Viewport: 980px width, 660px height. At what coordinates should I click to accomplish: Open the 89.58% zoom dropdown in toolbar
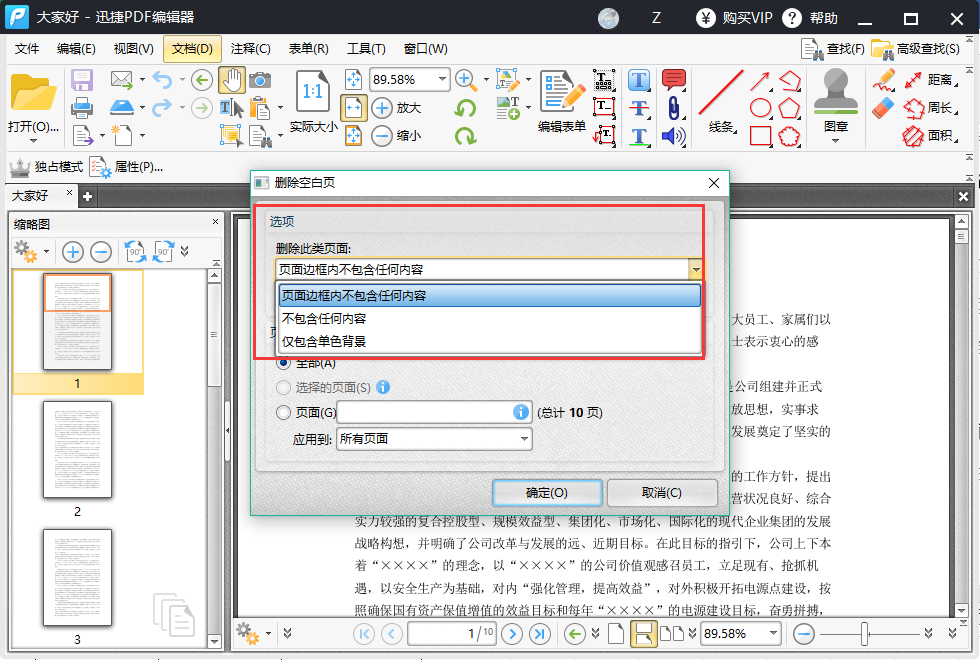coord(442,79)
